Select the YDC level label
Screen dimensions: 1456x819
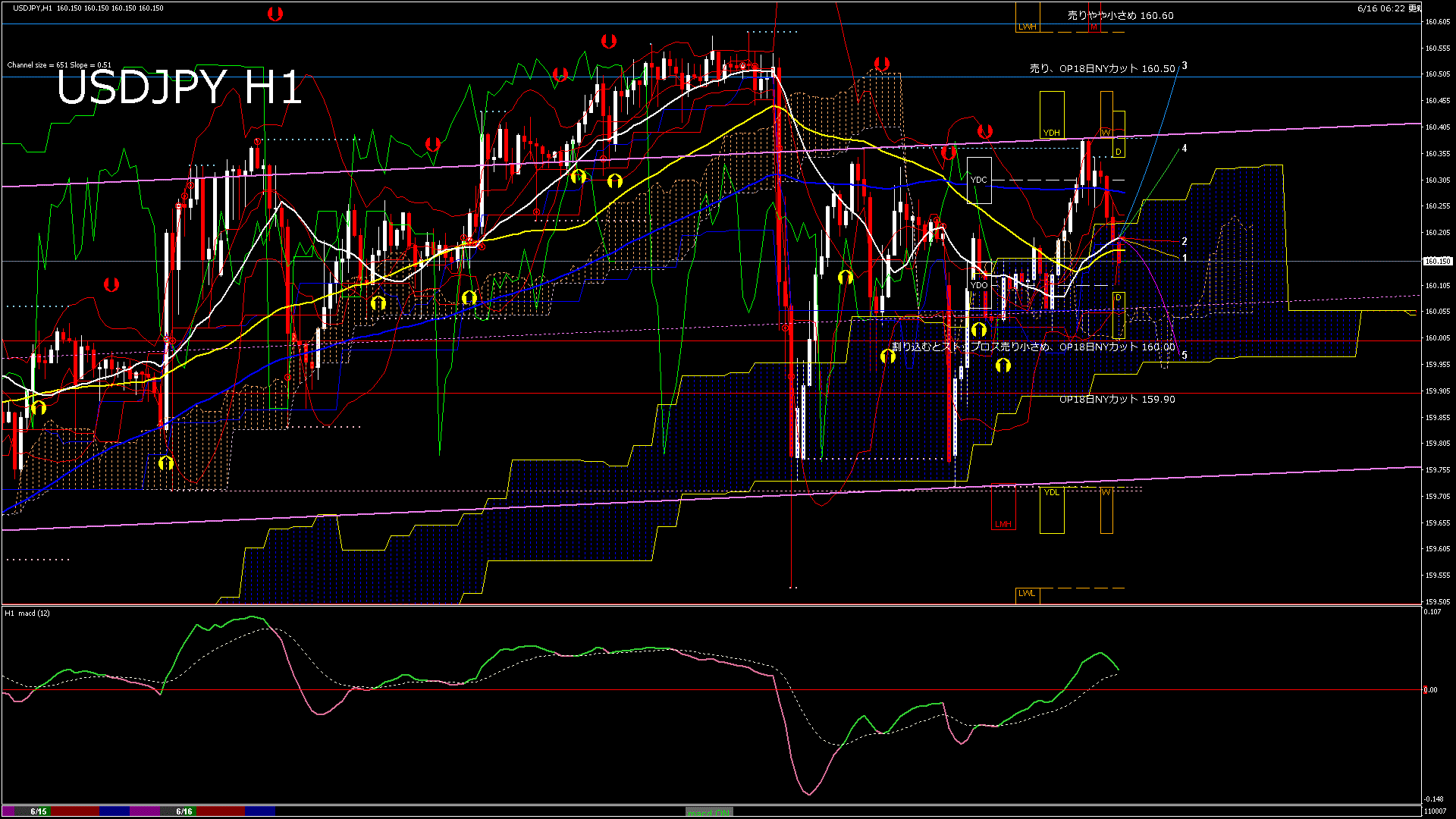click(979, 180)
